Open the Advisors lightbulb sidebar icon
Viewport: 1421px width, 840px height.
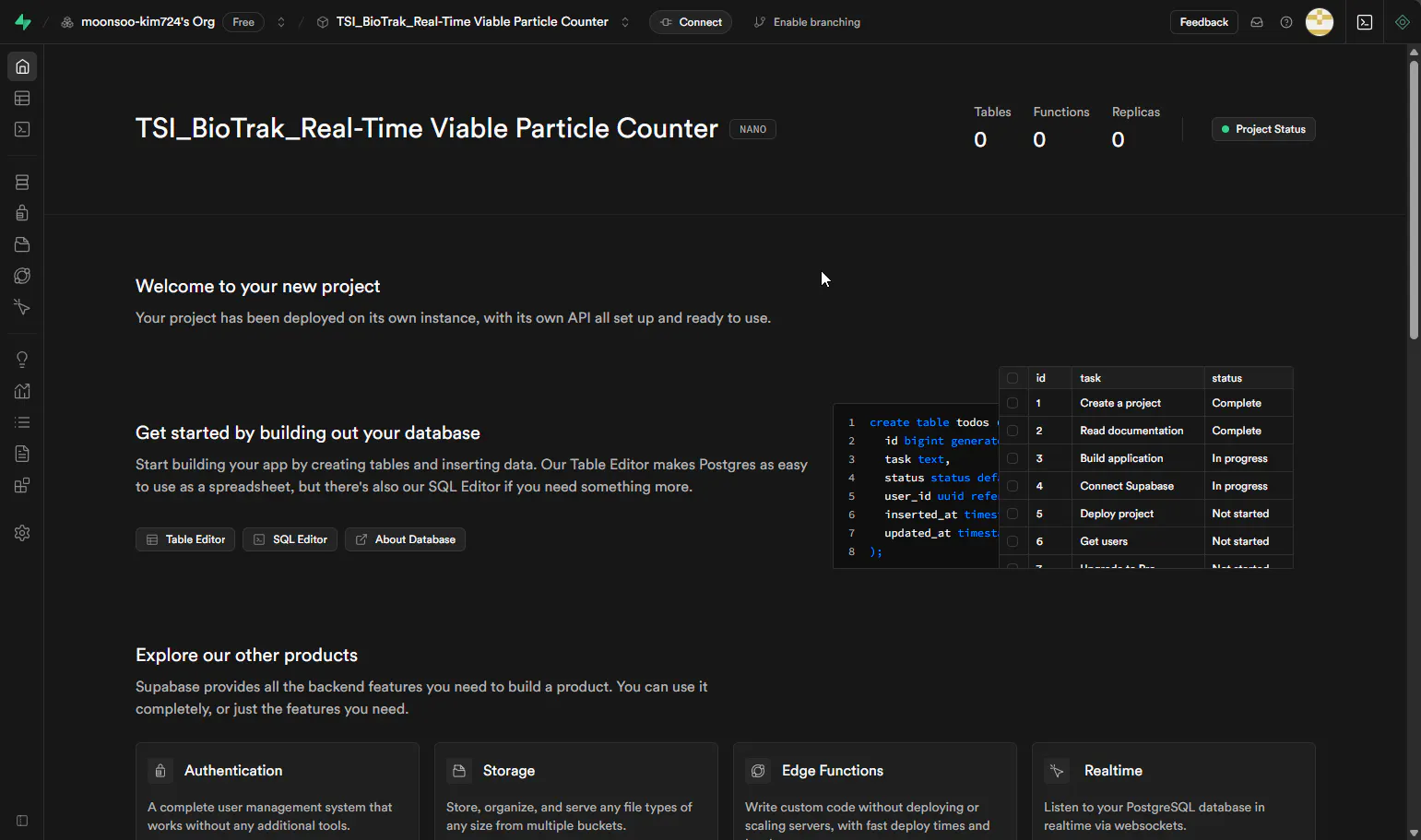[22, 360]
